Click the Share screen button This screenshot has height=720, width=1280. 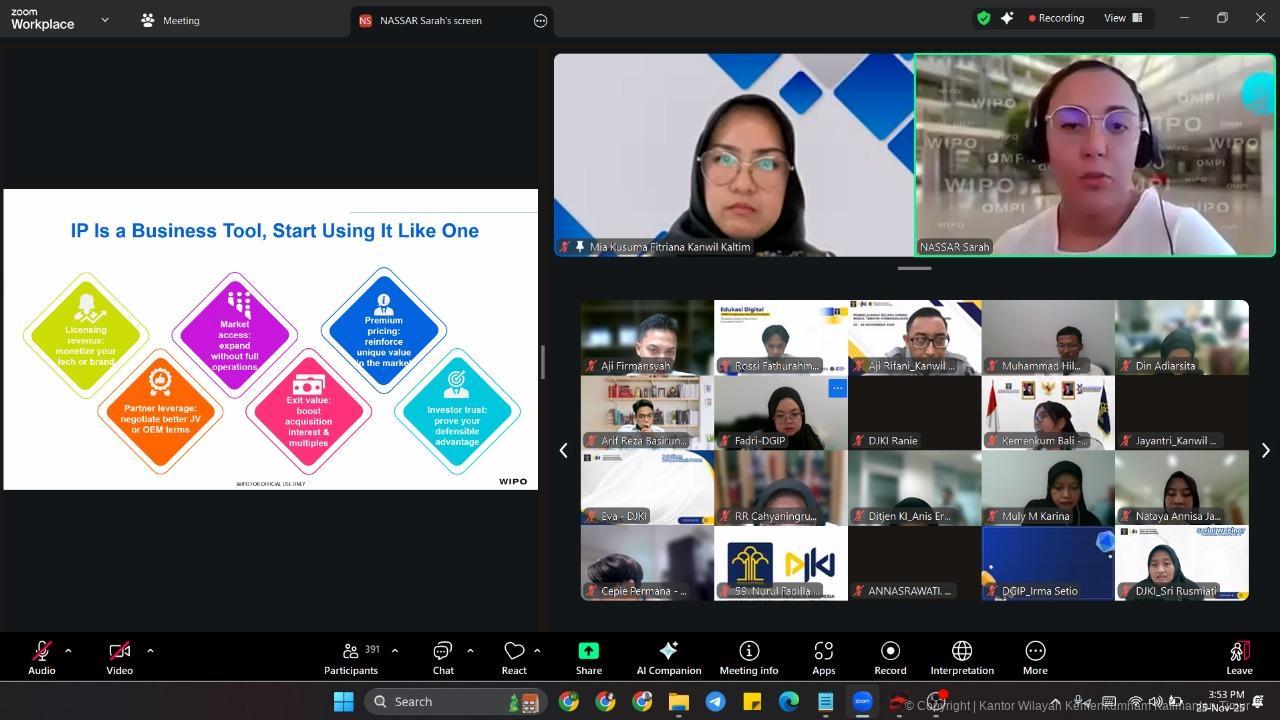click(588, 657)
